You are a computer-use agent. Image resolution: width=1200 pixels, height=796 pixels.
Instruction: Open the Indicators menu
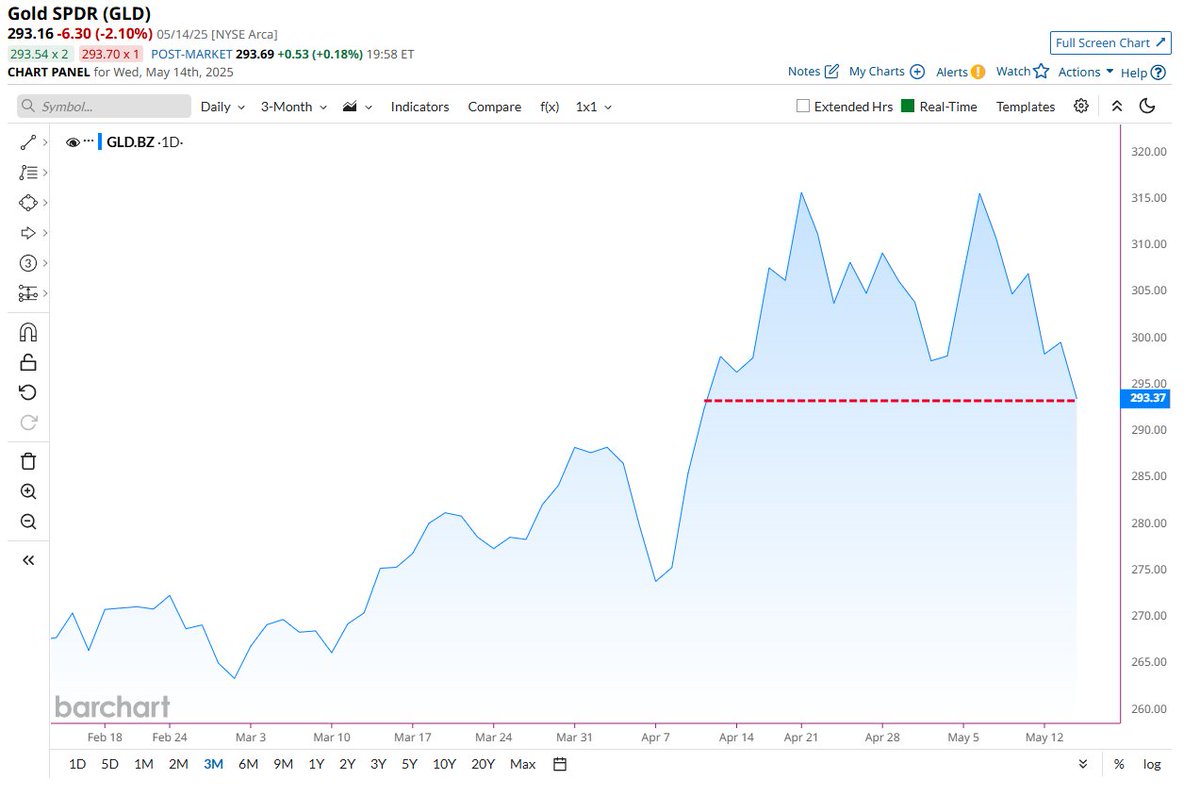point(420,106)
